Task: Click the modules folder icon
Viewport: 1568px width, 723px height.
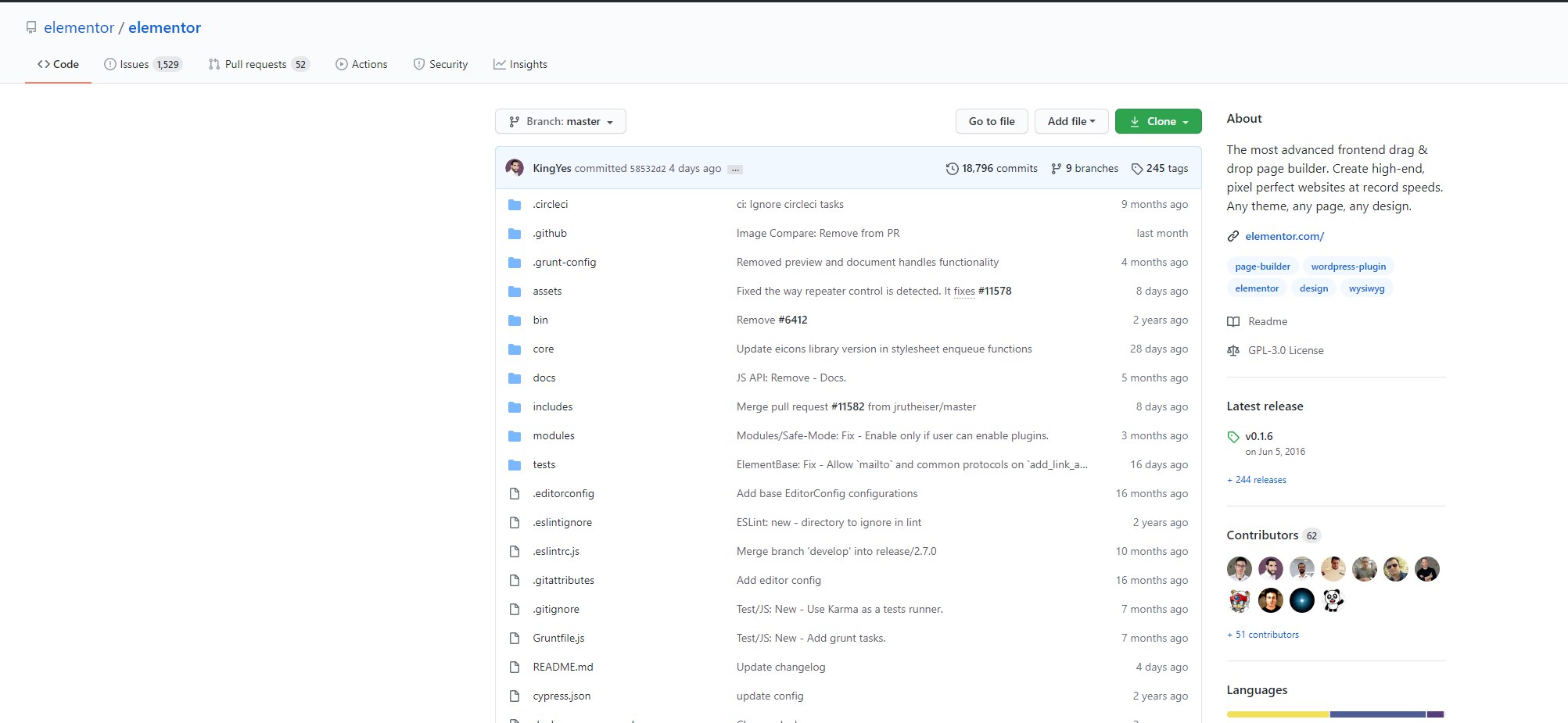Action: point(515,436)
